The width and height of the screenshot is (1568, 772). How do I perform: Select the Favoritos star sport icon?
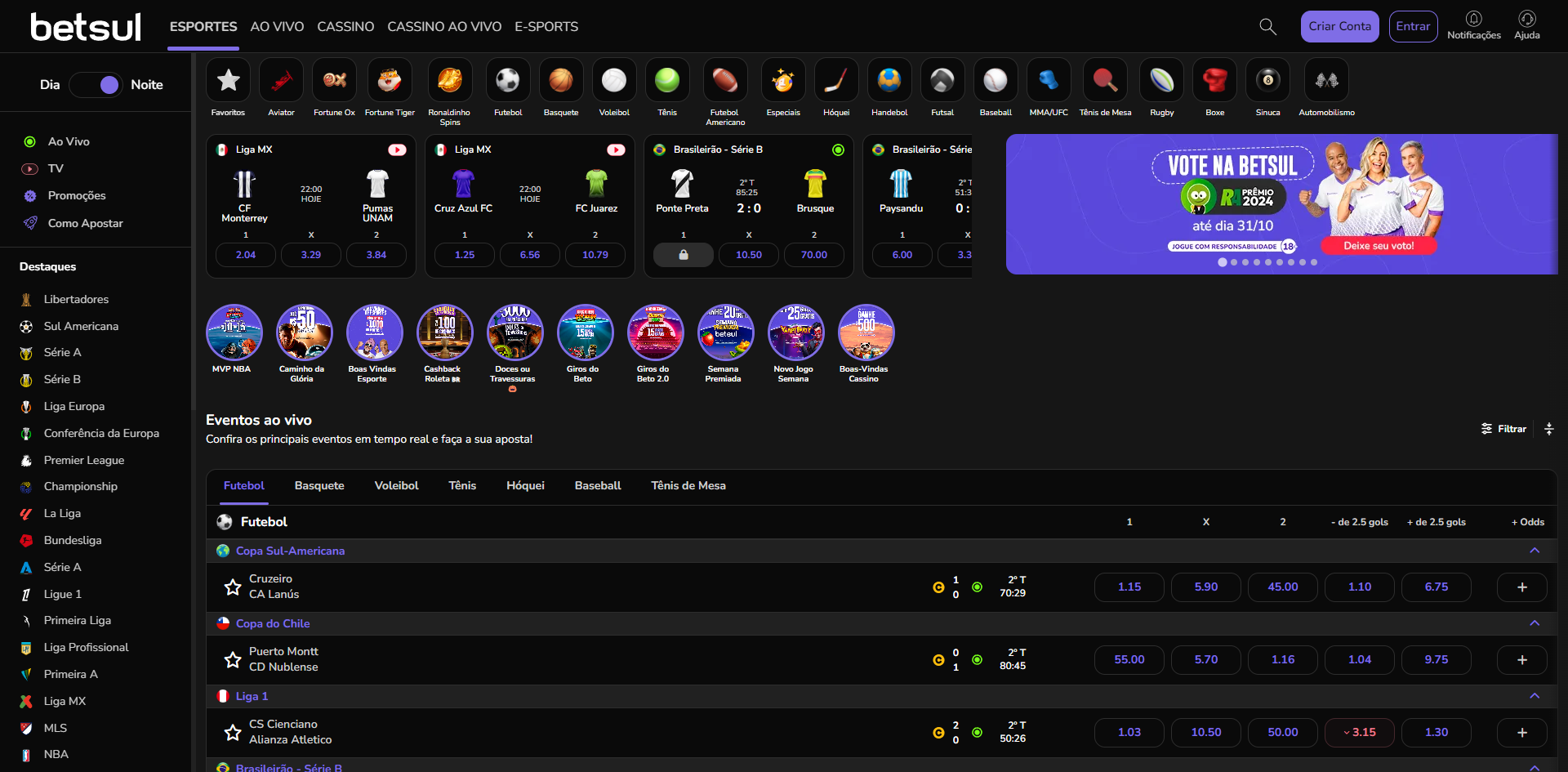[229, 80]
